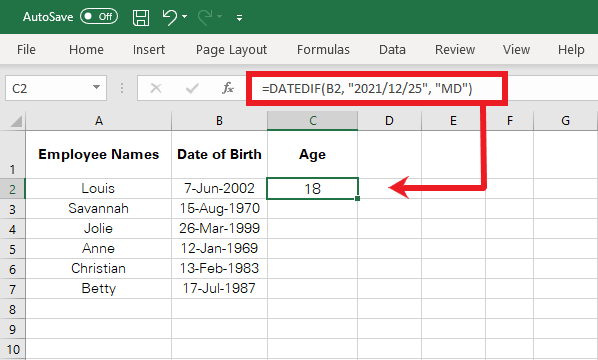Image resolution: width=598 pixels, height=360 pixels.
Task: Select the date cell '26-Mar-1999'
Action: 219,228
